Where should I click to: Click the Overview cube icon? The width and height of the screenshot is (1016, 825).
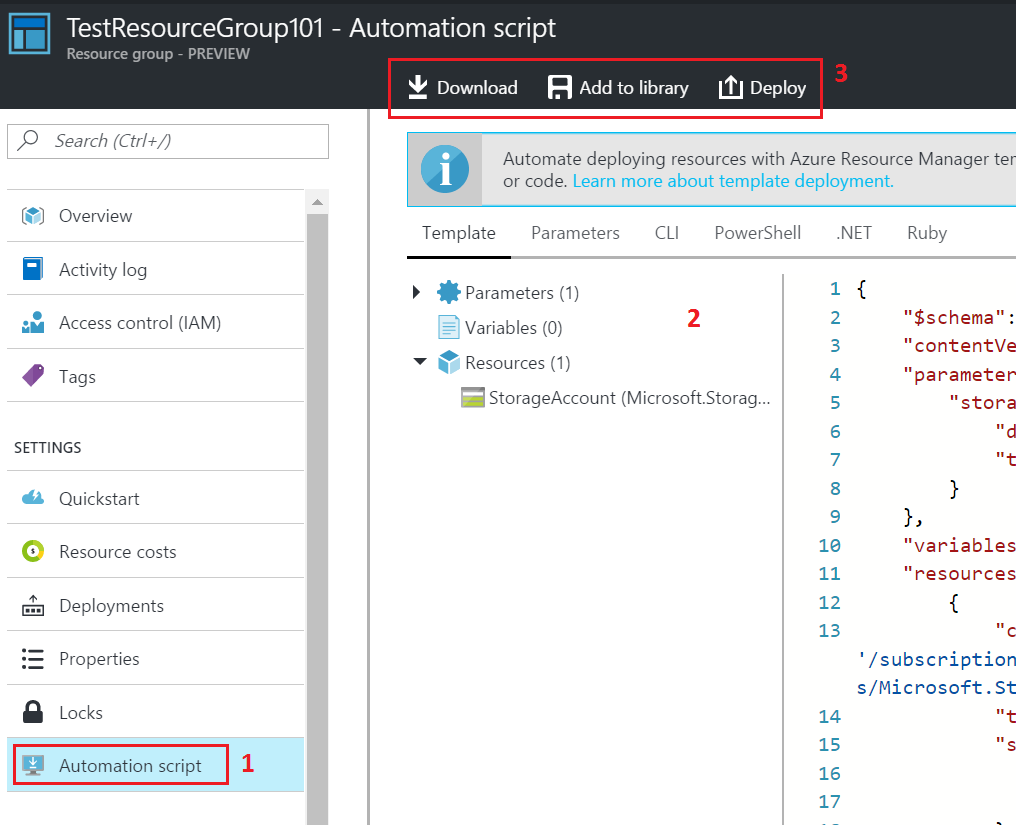tap(33, 215)
